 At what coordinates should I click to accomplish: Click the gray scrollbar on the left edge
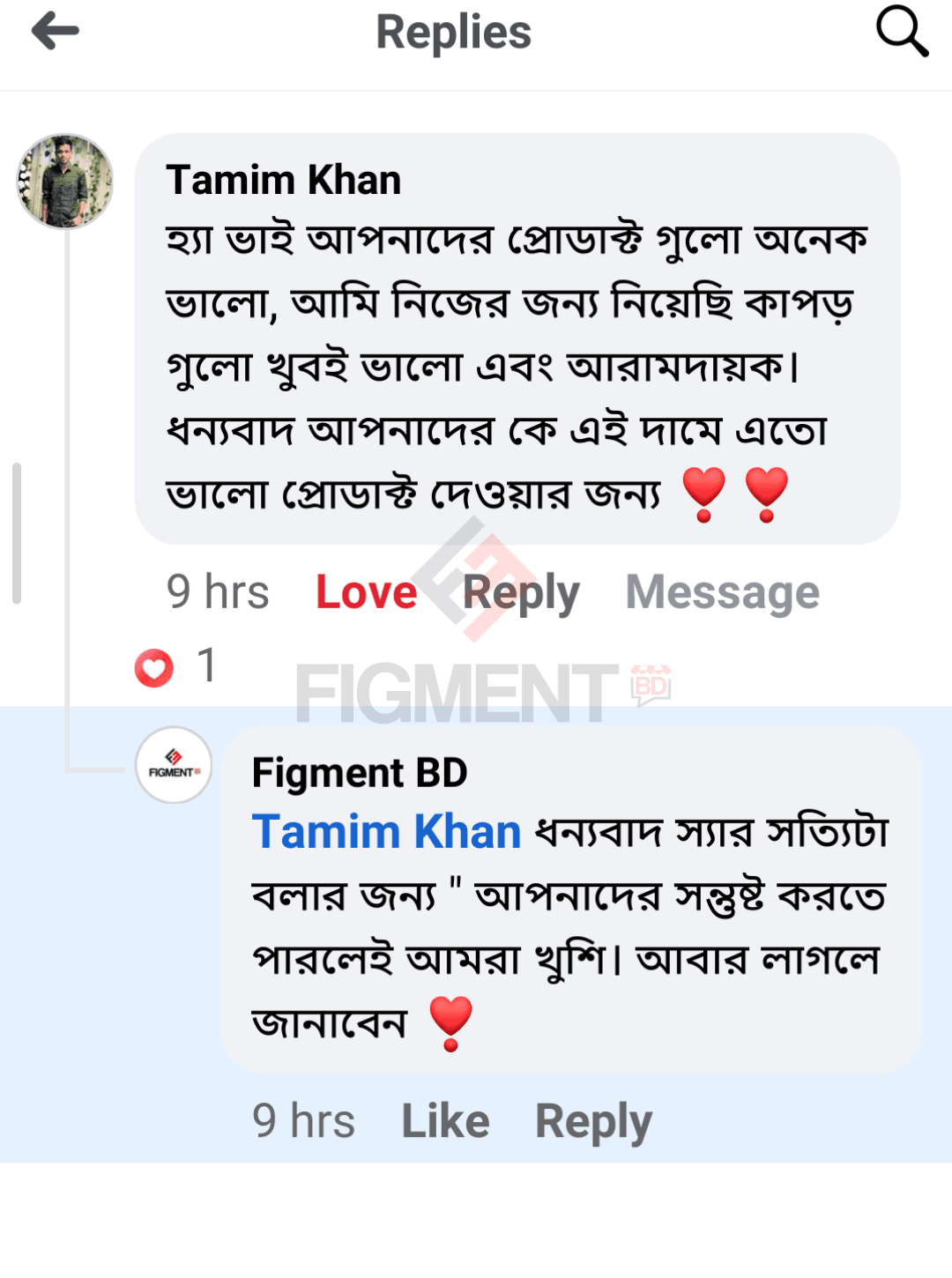(16, 533)
